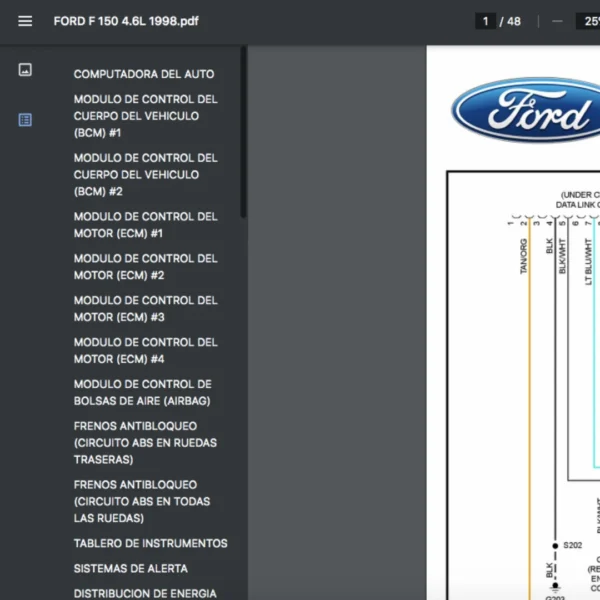Screen dimensions: 600x600
Task: Select Modulo de Control del Motor ECM #3
Action: pyautogui.click(x=145, y=309)
